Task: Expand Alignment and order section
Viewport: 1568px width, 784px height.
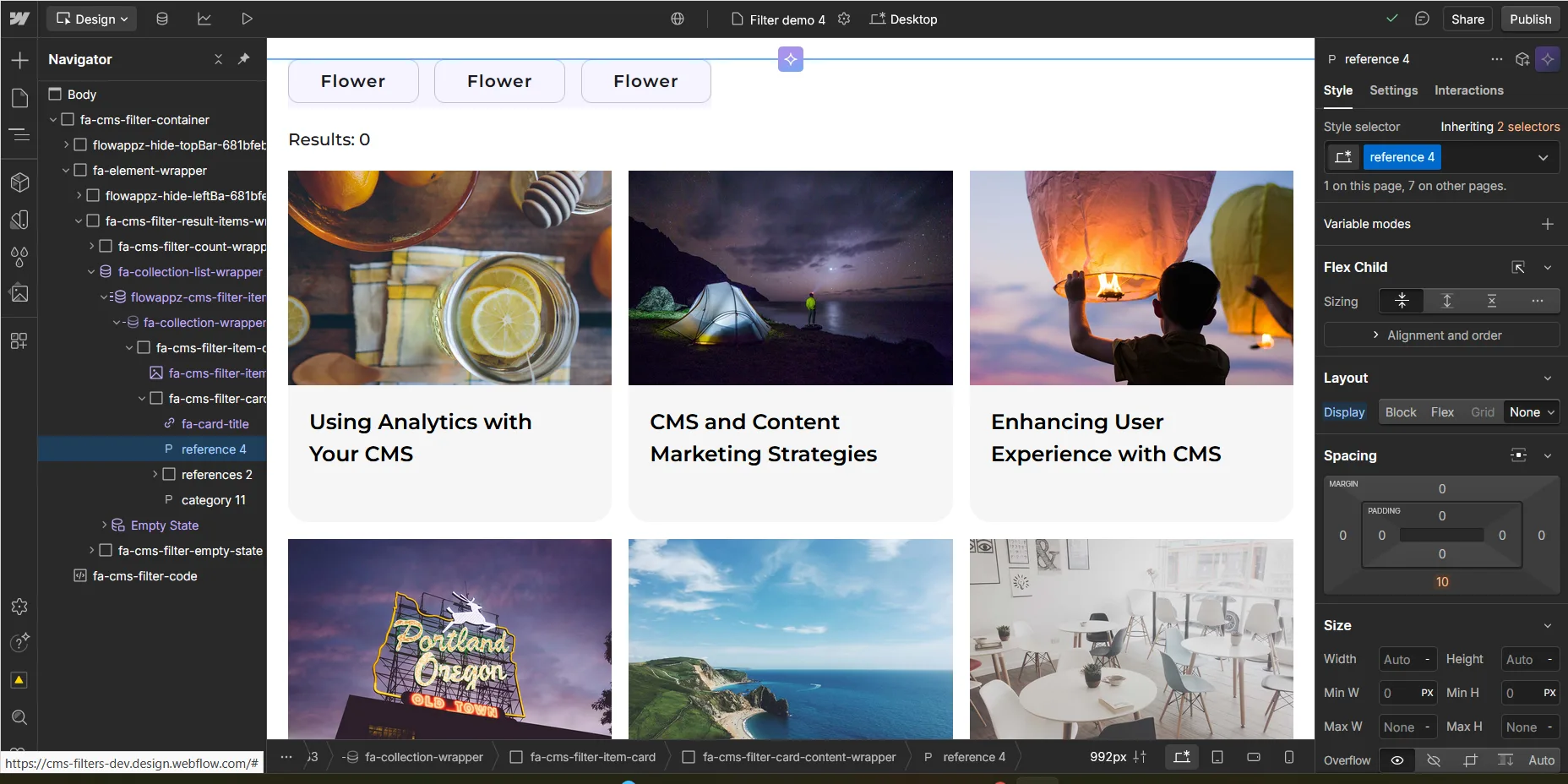Action: pos(1442,335)
